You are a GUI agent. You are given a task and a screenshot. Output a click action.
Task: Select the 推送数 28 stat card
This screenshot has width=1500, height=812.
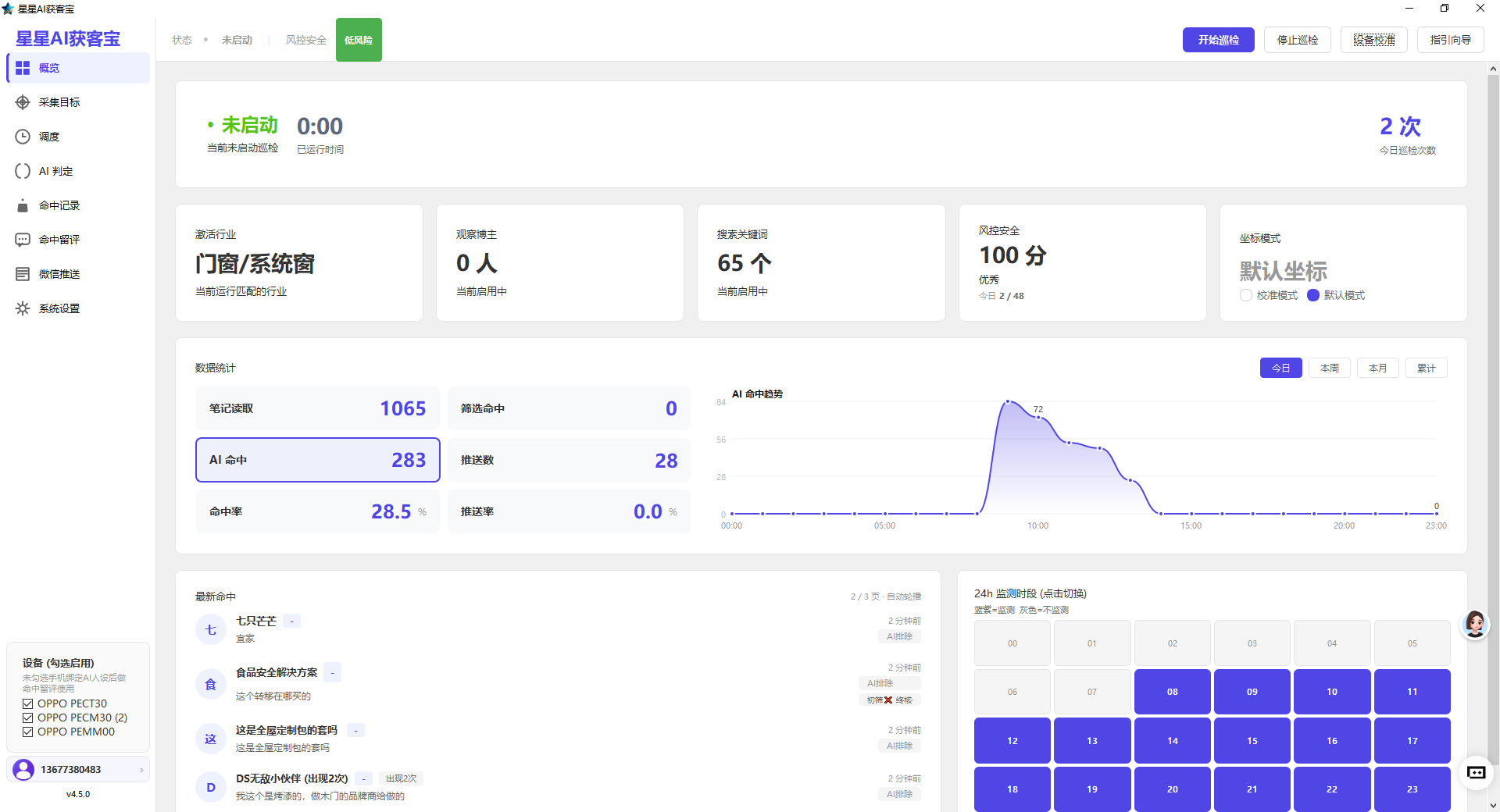[x=569, y=460]
